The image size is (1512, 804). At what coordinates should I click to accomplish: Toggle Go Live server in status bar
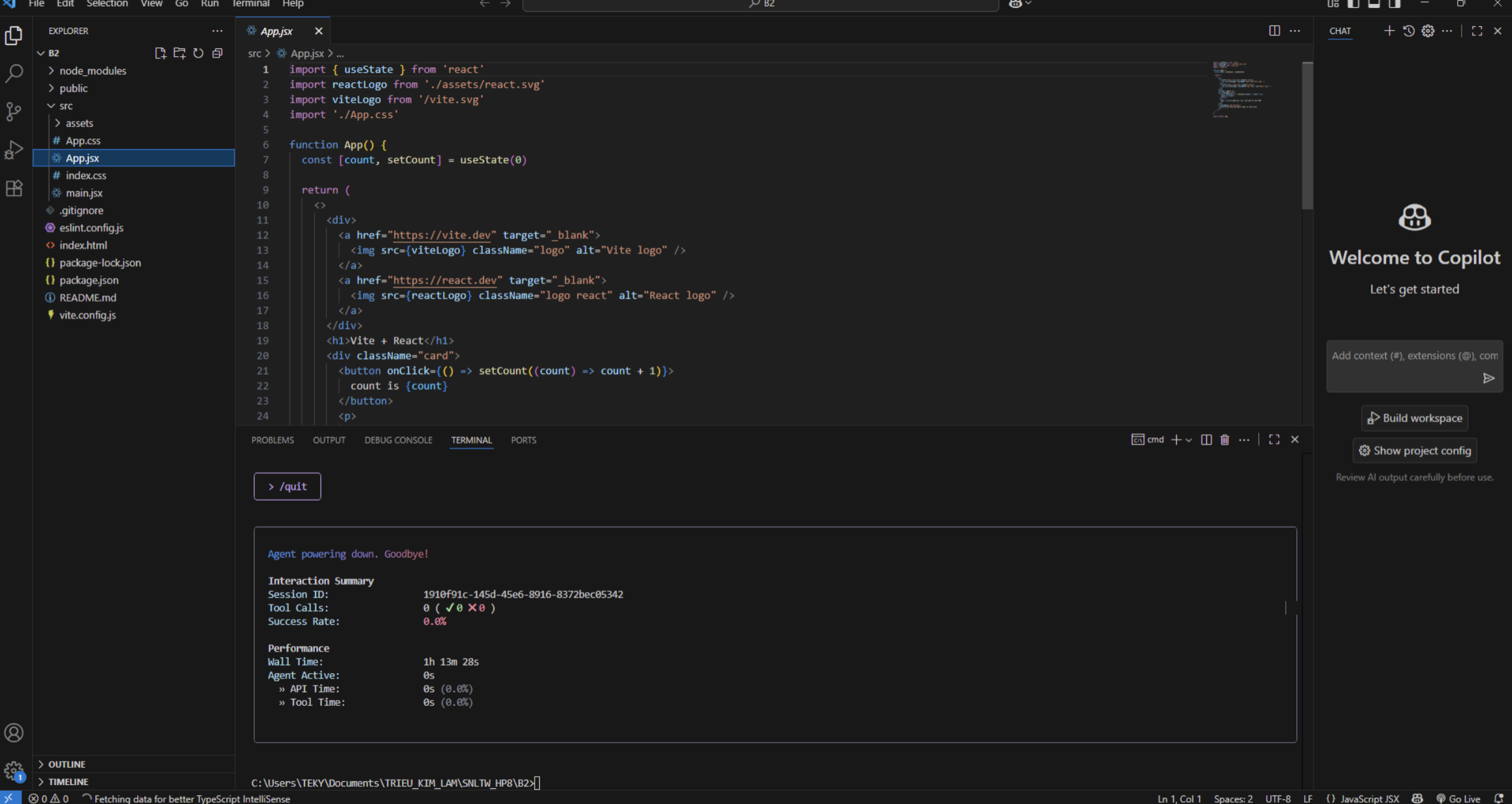point(1458,799)
